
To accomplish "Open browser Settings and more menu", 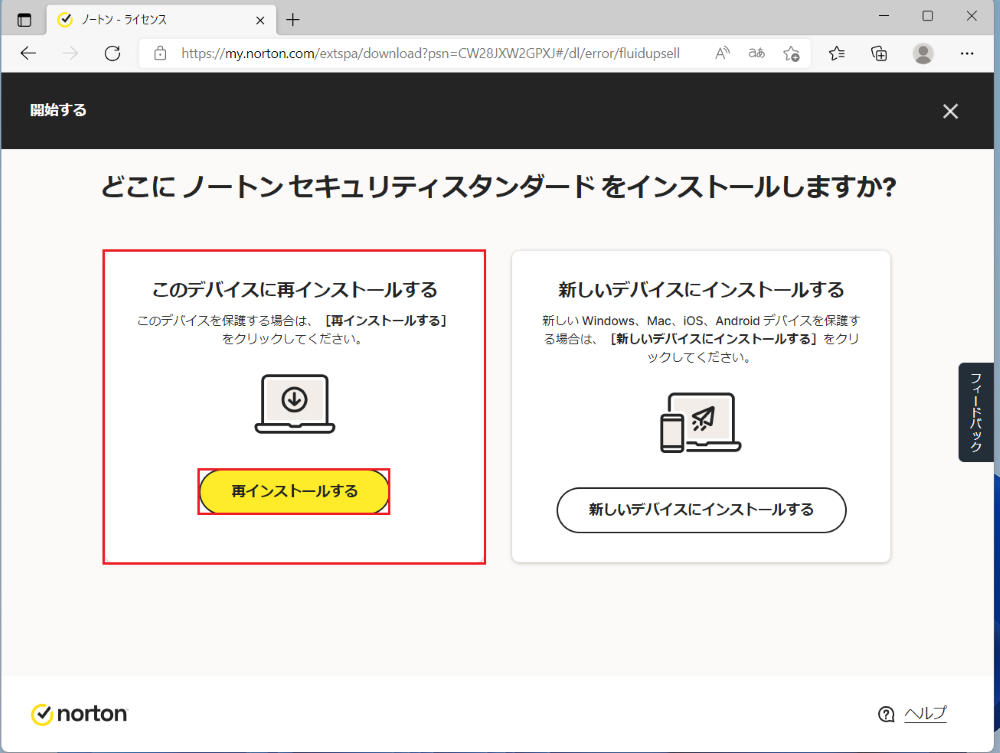I will pyautogui.click(x=967, y=54).
